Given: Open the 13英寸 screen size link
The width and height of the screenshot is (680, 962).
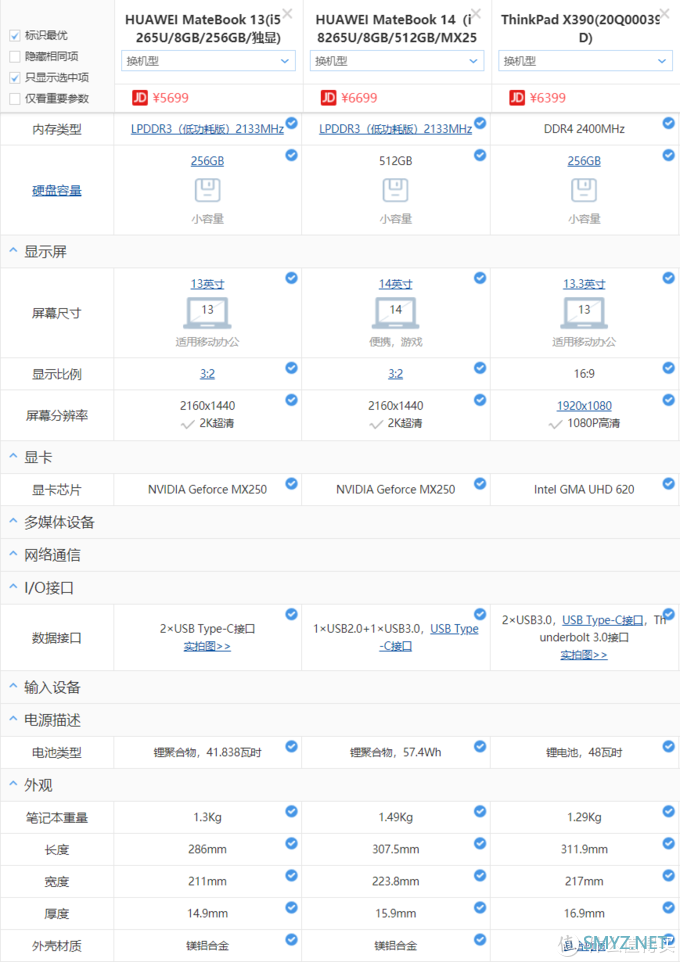Looking at the screenshot, I should point(207,284).
